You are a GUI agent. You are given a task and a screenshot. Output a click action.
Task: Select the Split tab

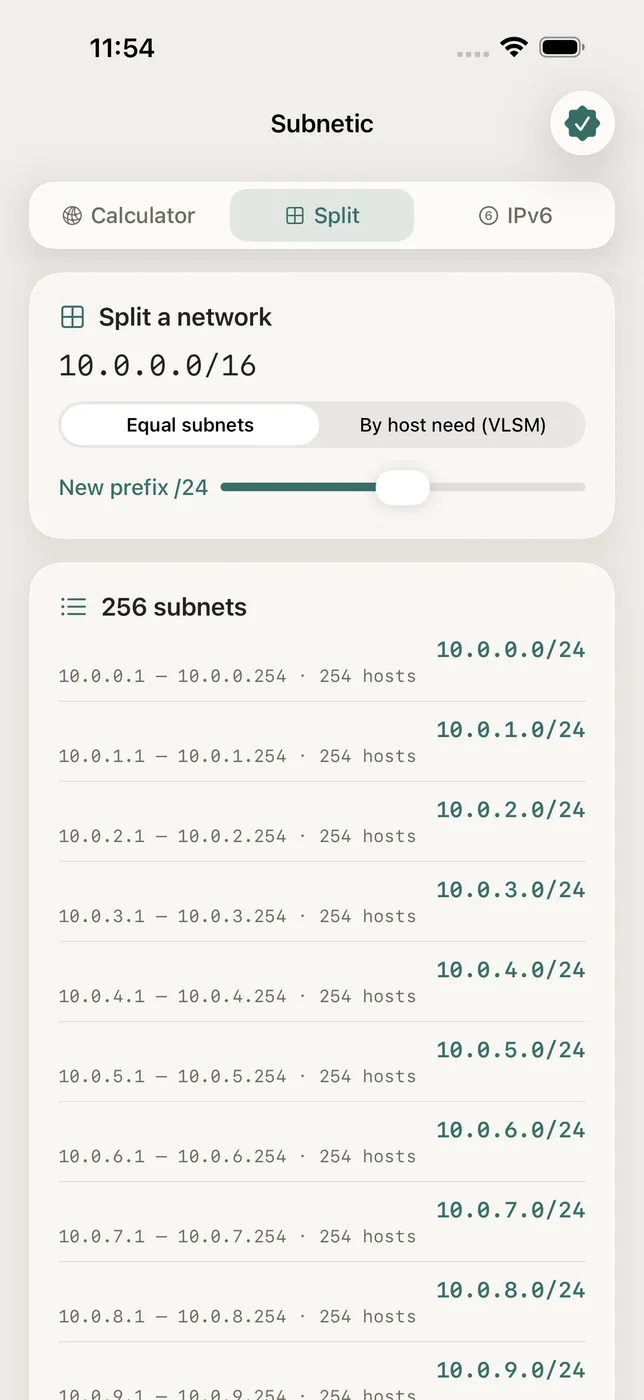click(x=322, y=216)
